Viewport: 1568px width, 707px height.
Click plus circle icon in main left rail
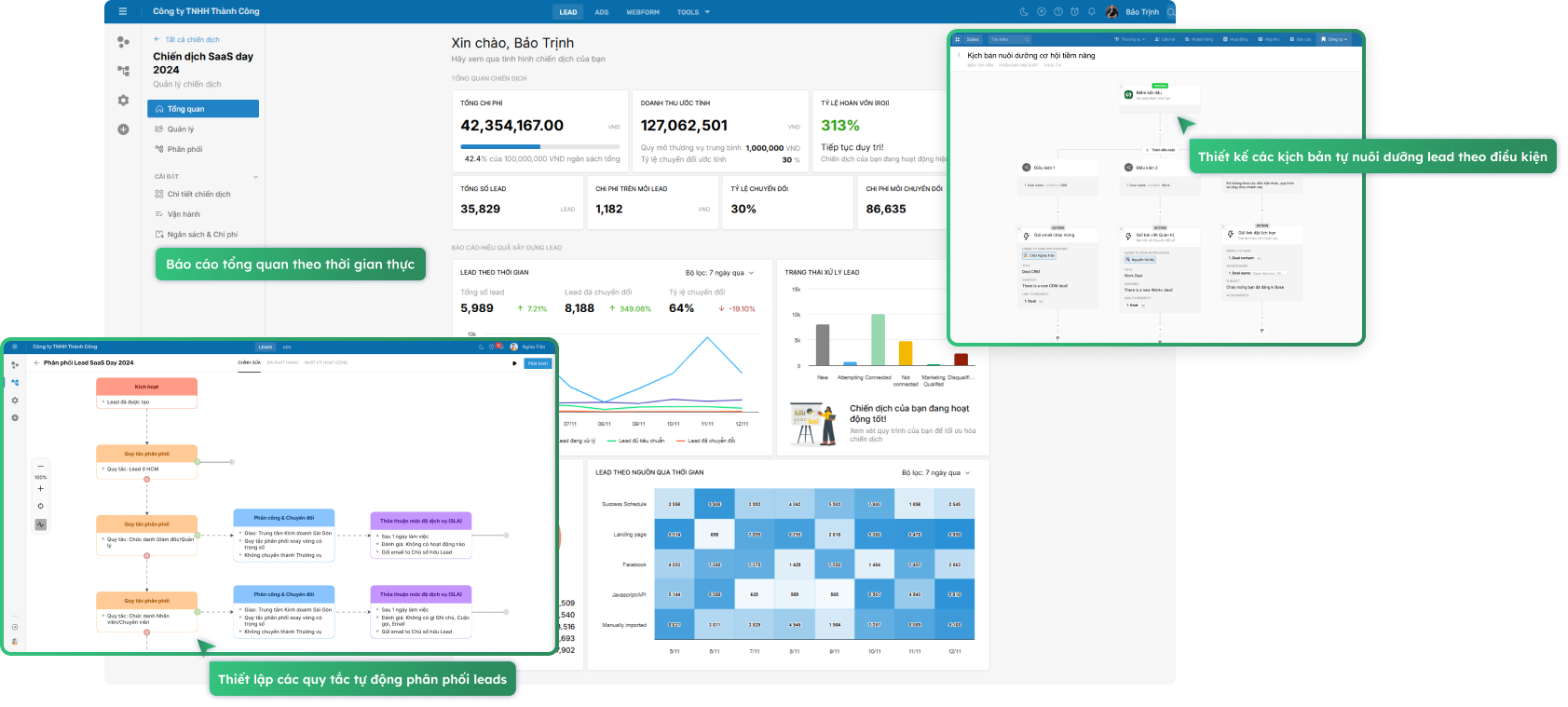point(123,129)
